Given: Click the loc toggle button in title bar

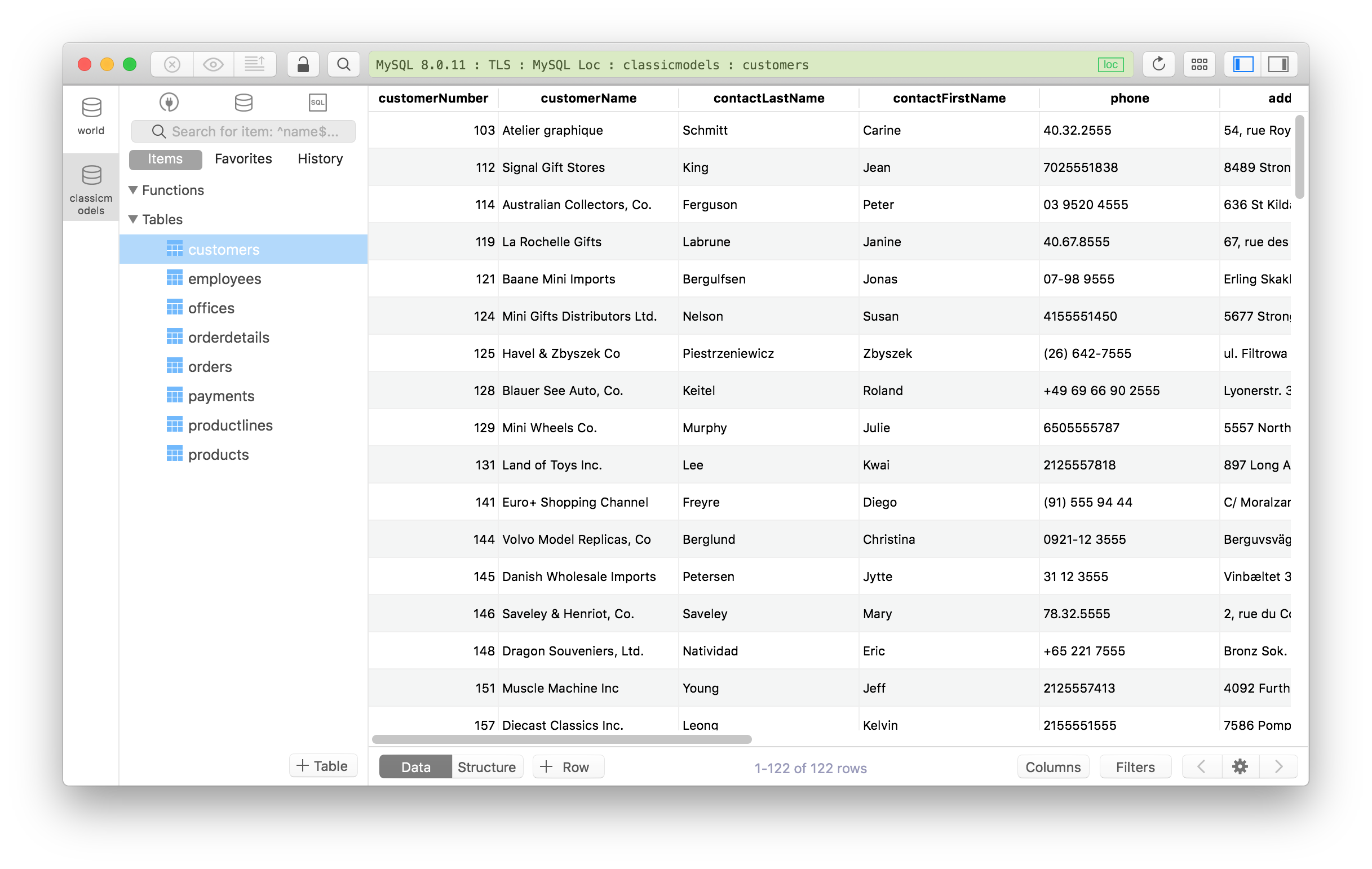Looking at the screenshot, I should click(1109, 64).
